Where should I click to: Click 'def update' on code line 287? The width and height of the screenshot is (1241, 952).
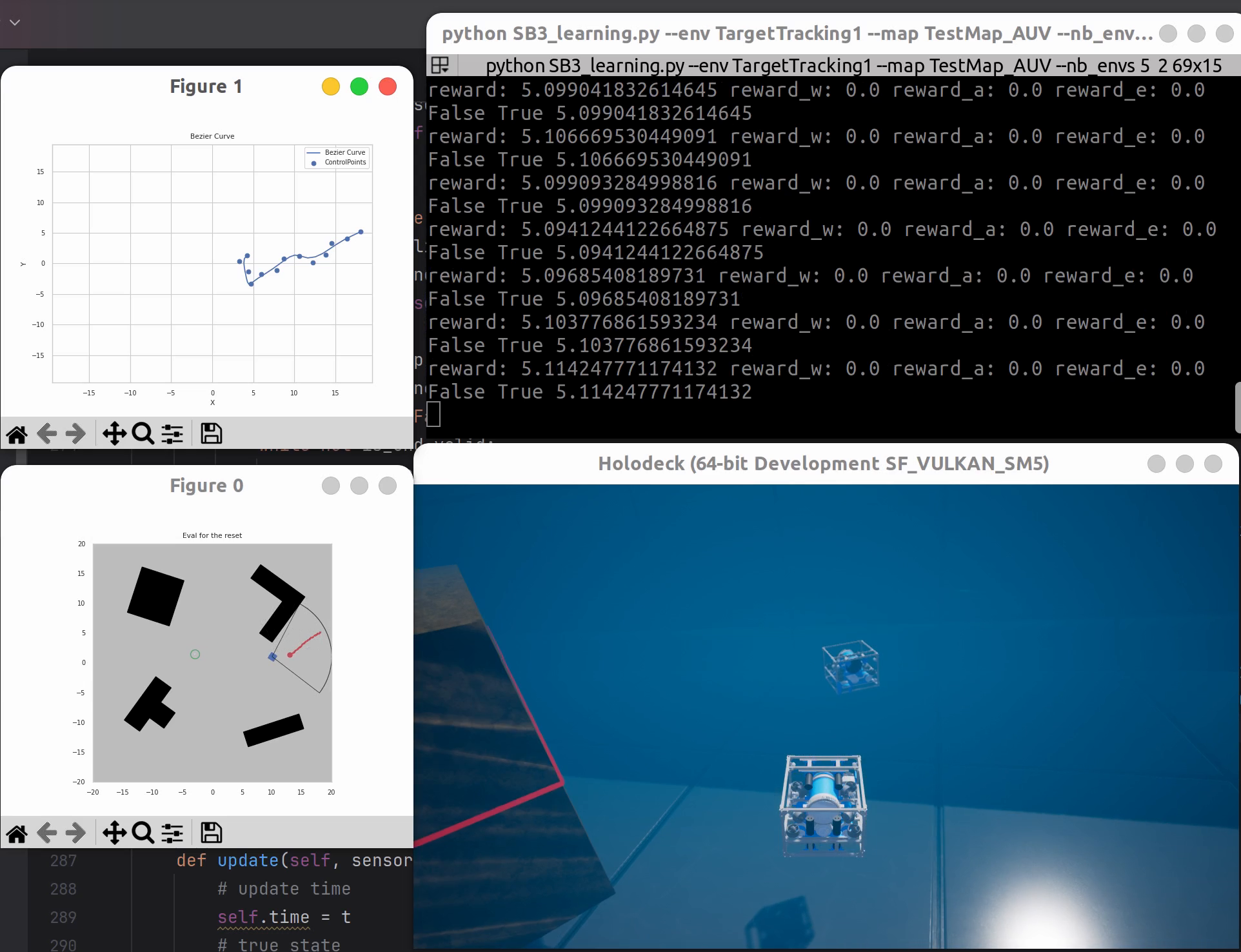click(227, 860)
